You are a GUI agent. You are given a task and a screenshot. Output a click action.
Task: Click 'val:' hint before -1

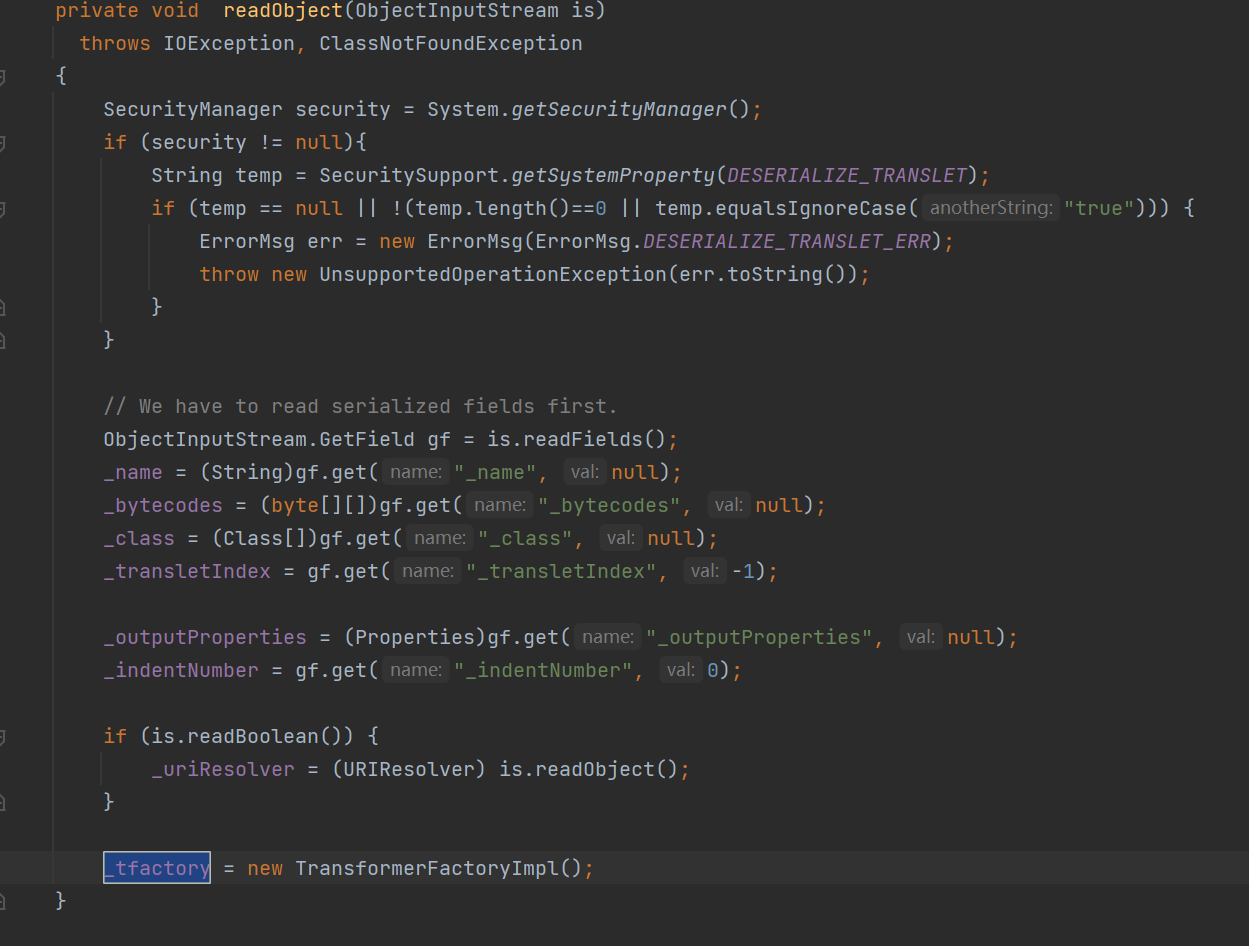click(x=705, y=571)
